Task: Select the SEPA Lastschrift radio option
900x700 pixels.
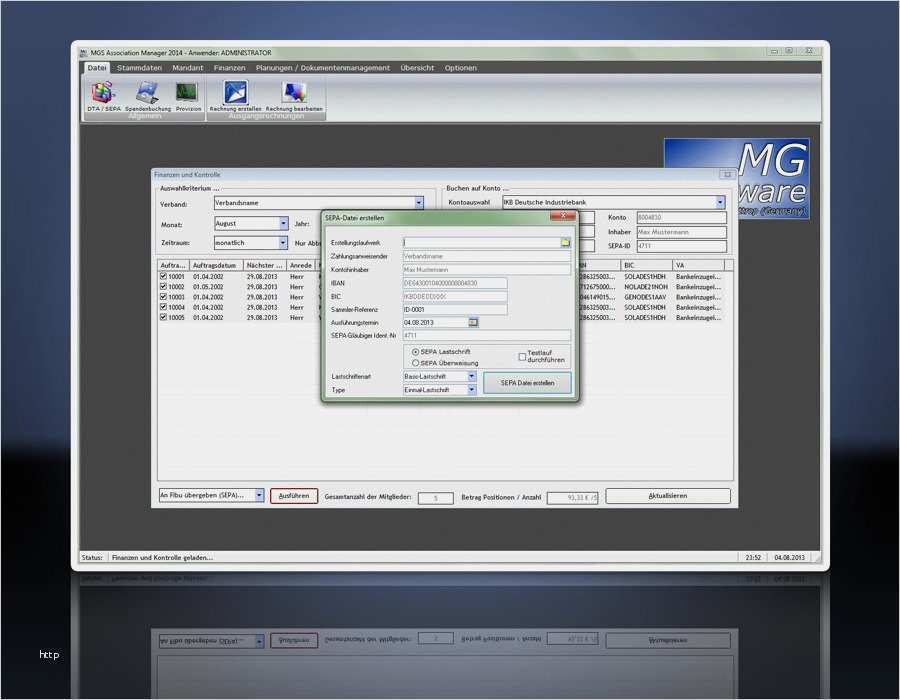Action: 416,352
